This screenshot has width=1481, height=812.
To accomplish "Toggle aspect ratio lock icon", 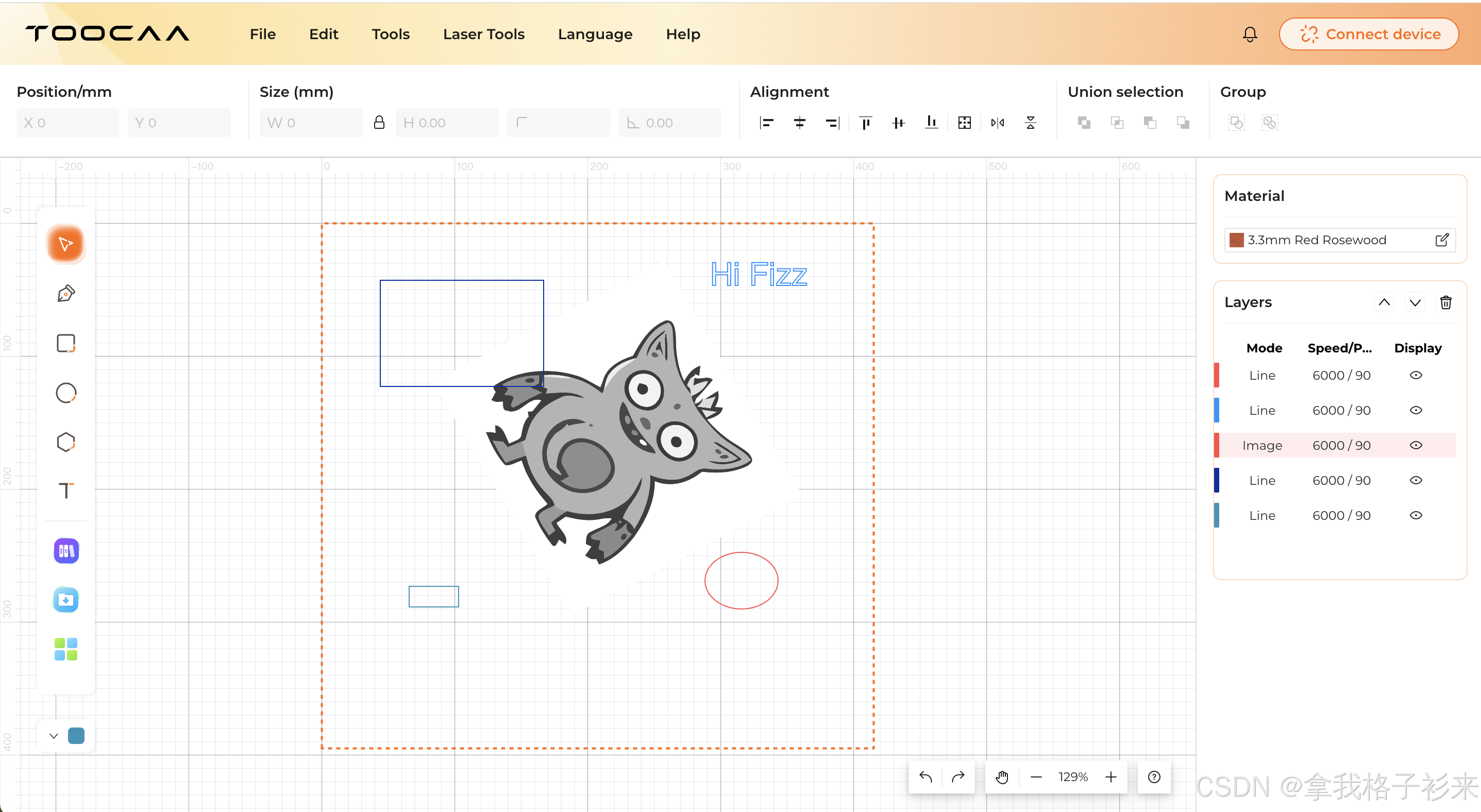I will (379, 123).
